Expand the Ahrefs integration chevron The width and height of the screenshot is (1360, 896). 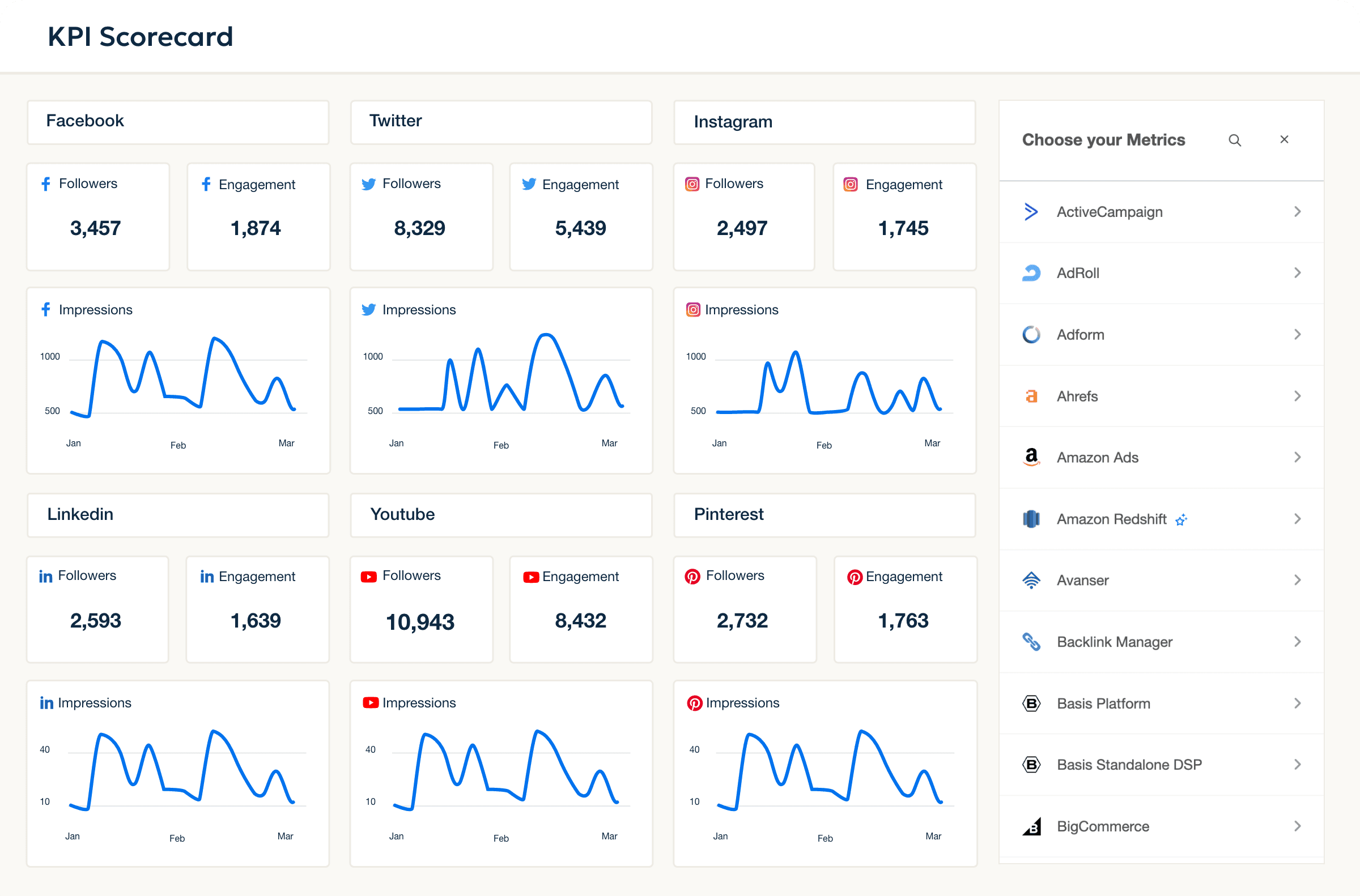[x=1297, y=395]
